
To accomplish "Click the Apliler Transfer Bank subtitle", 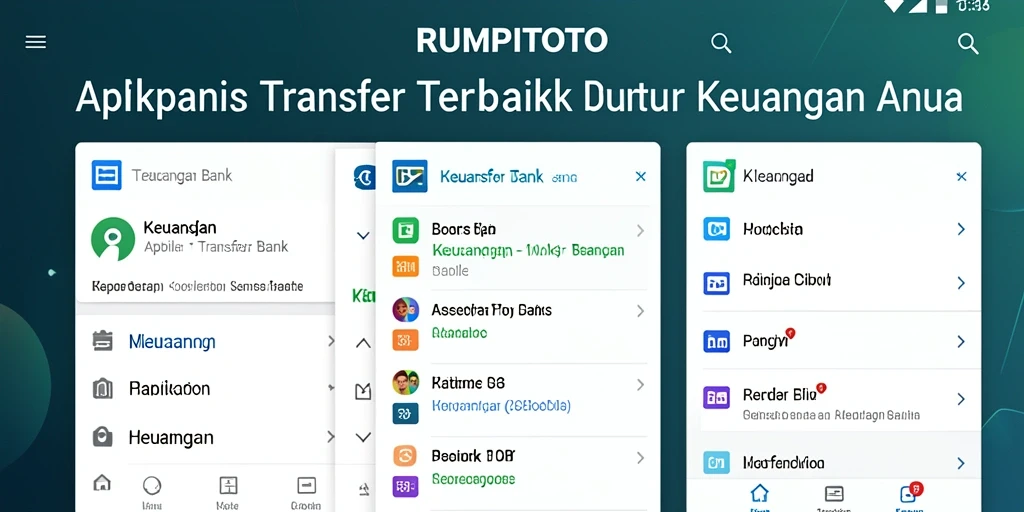I will 216,248.
